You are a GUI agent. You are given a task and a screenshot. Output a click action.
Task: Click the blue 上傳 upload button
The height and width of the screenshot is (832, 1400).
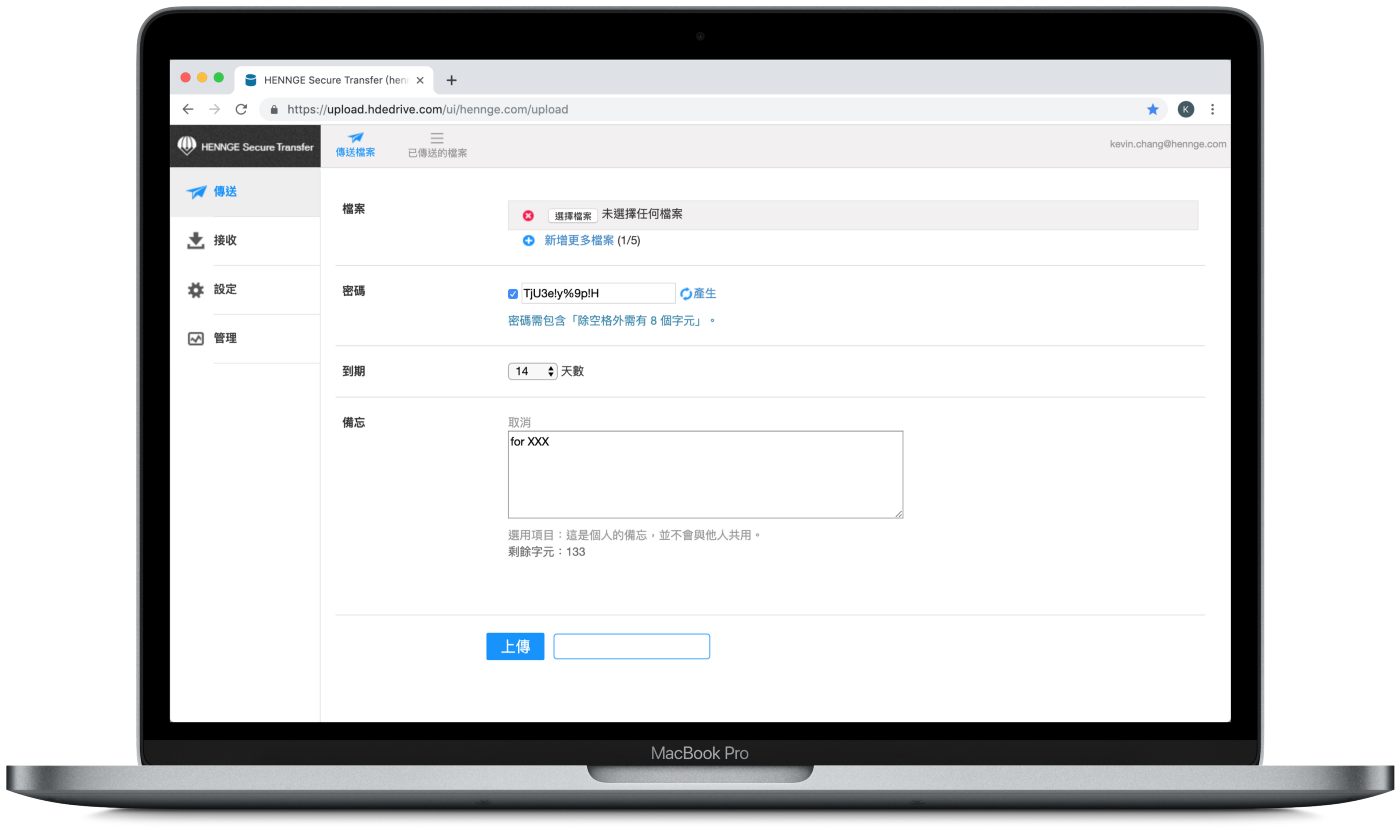click(515, 647)
